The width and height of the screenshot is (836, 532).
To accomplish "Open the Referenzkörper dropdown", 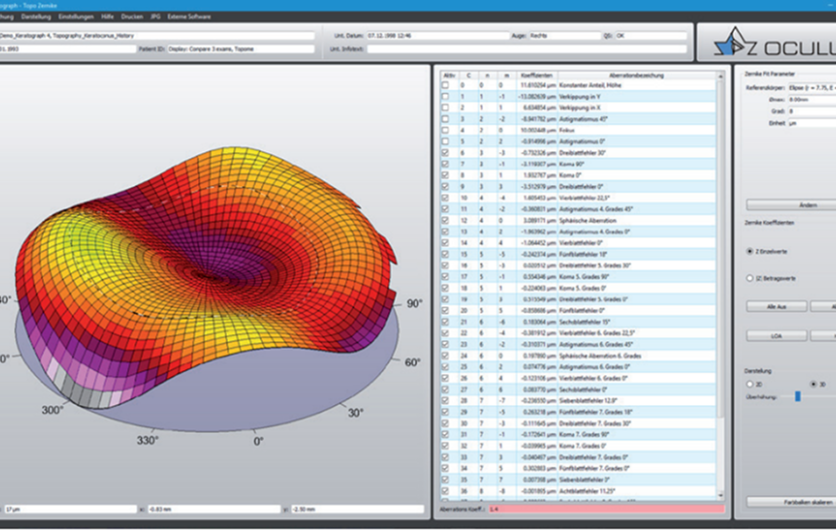I will coord(812,87).
